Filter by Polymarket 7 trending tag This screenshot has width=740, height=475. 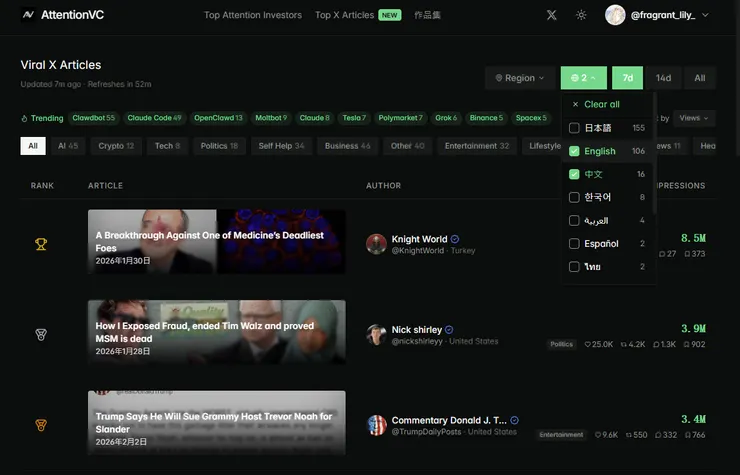coord(400,118)
